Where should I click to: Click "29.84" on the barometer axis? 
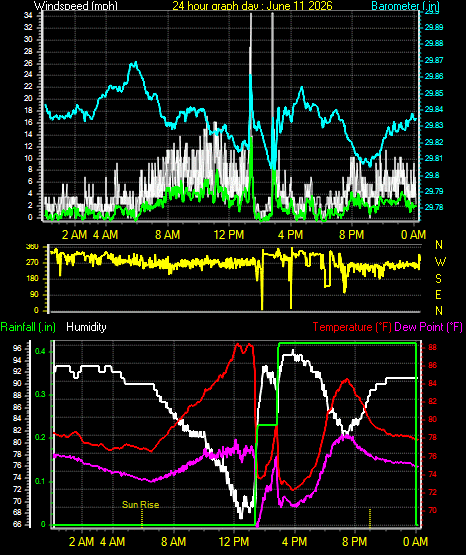coord(433,109)
